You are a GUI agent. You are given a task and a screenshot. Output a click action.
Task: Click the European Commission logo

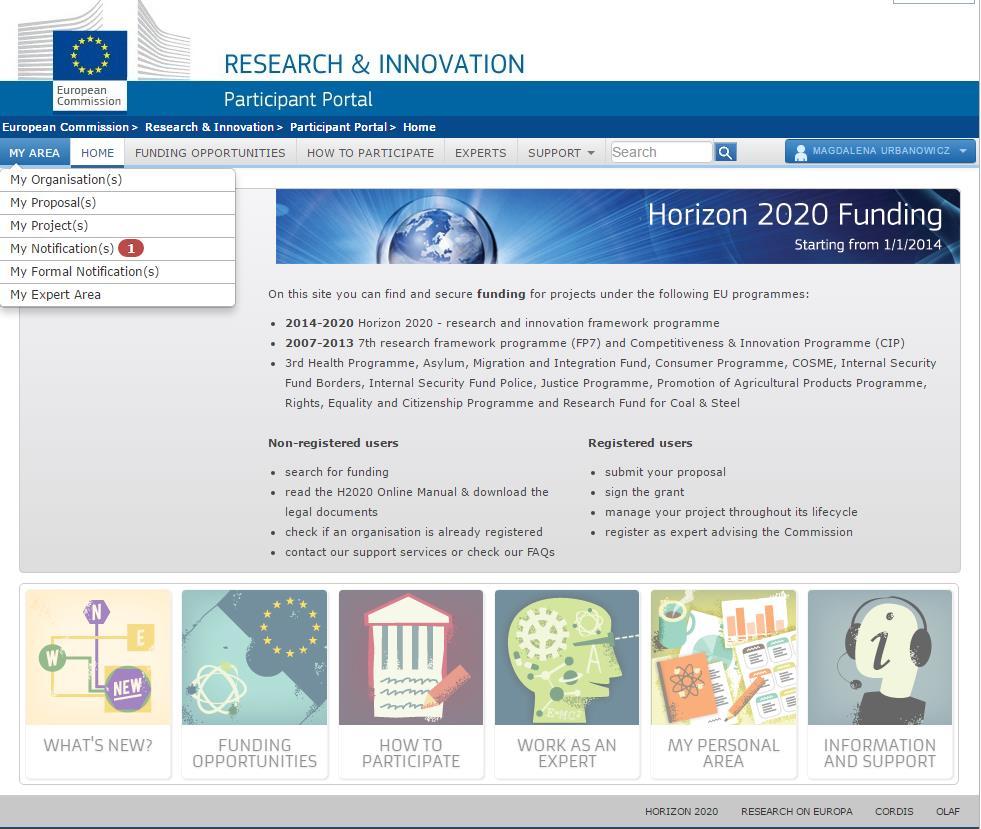click(90, 69)
